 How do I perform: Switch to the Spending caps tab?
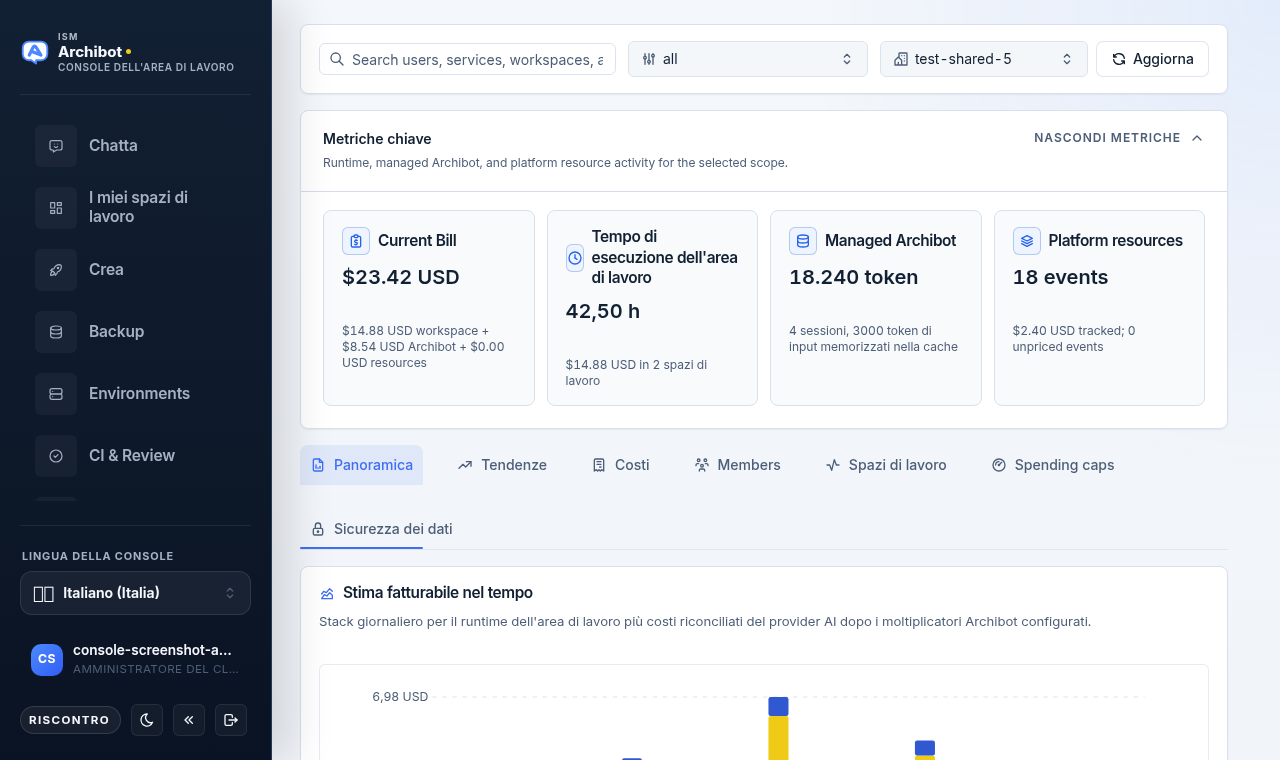[1053, 465]
